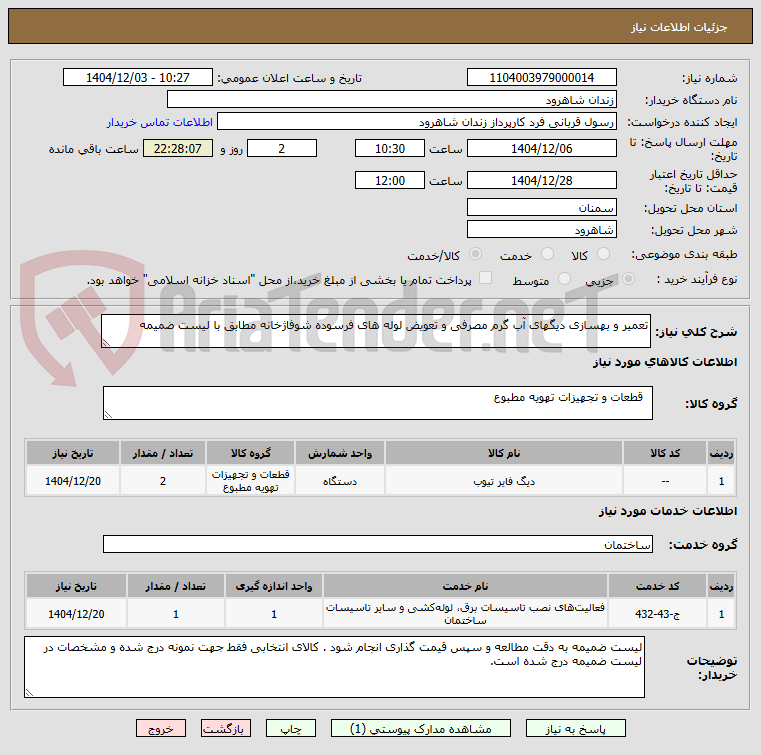Screen dimensions: 761x755
Task: Click the delivery province field سمنان
Action: click(x=542, y=207)
